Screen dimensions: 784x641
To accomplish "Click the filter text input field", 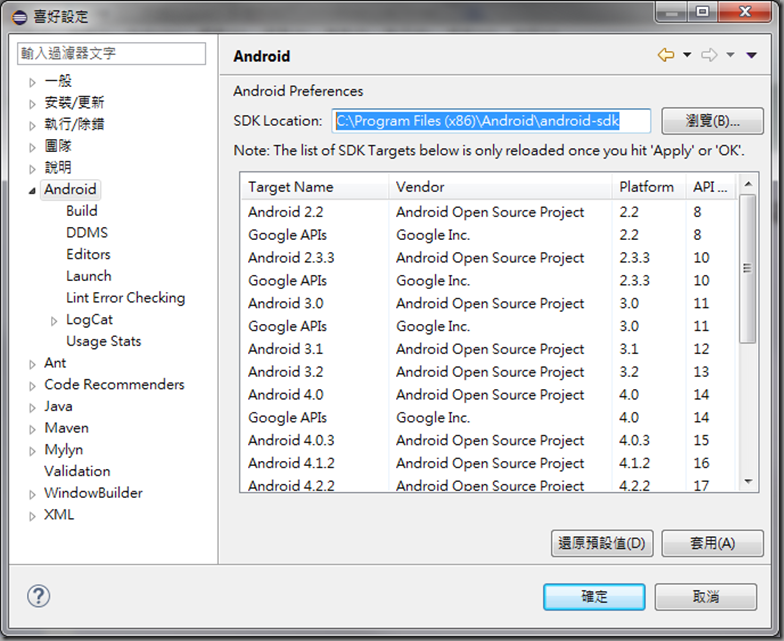I will pyautogui.click(x=111, y=53).
